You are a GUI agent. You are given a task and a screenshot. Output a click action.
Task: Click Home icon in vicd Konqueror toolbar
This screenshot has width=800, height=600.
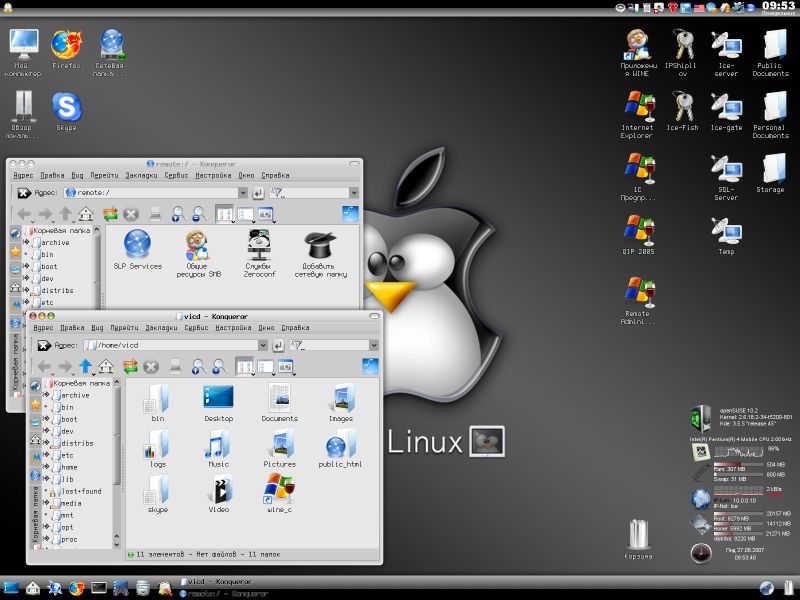pos(106,366)
